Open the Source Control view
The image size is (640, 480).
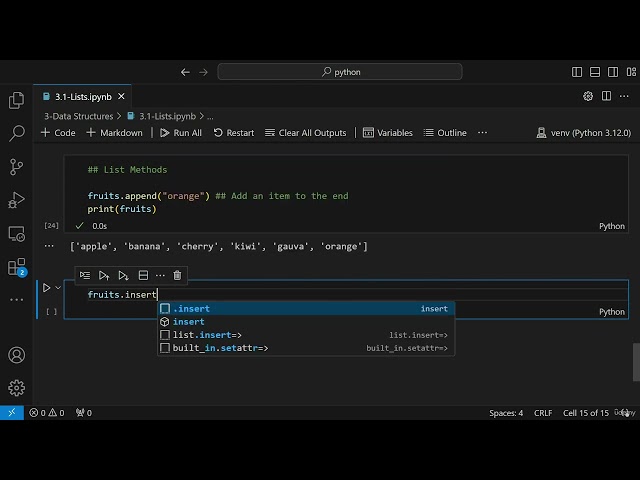point(16,167)
